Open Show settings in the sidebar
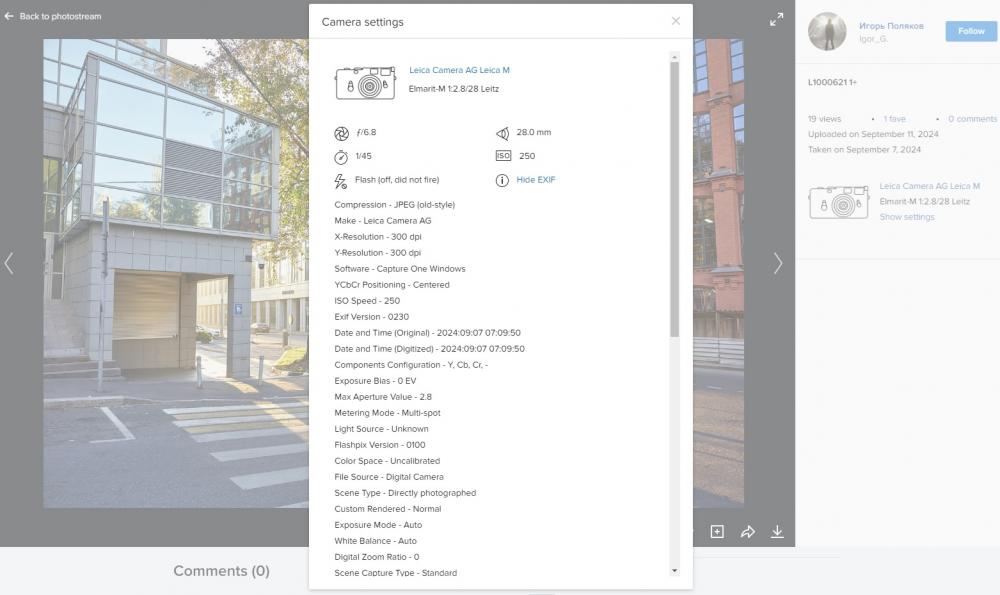This screenshot has width=1000, height=595. [907, 217]
